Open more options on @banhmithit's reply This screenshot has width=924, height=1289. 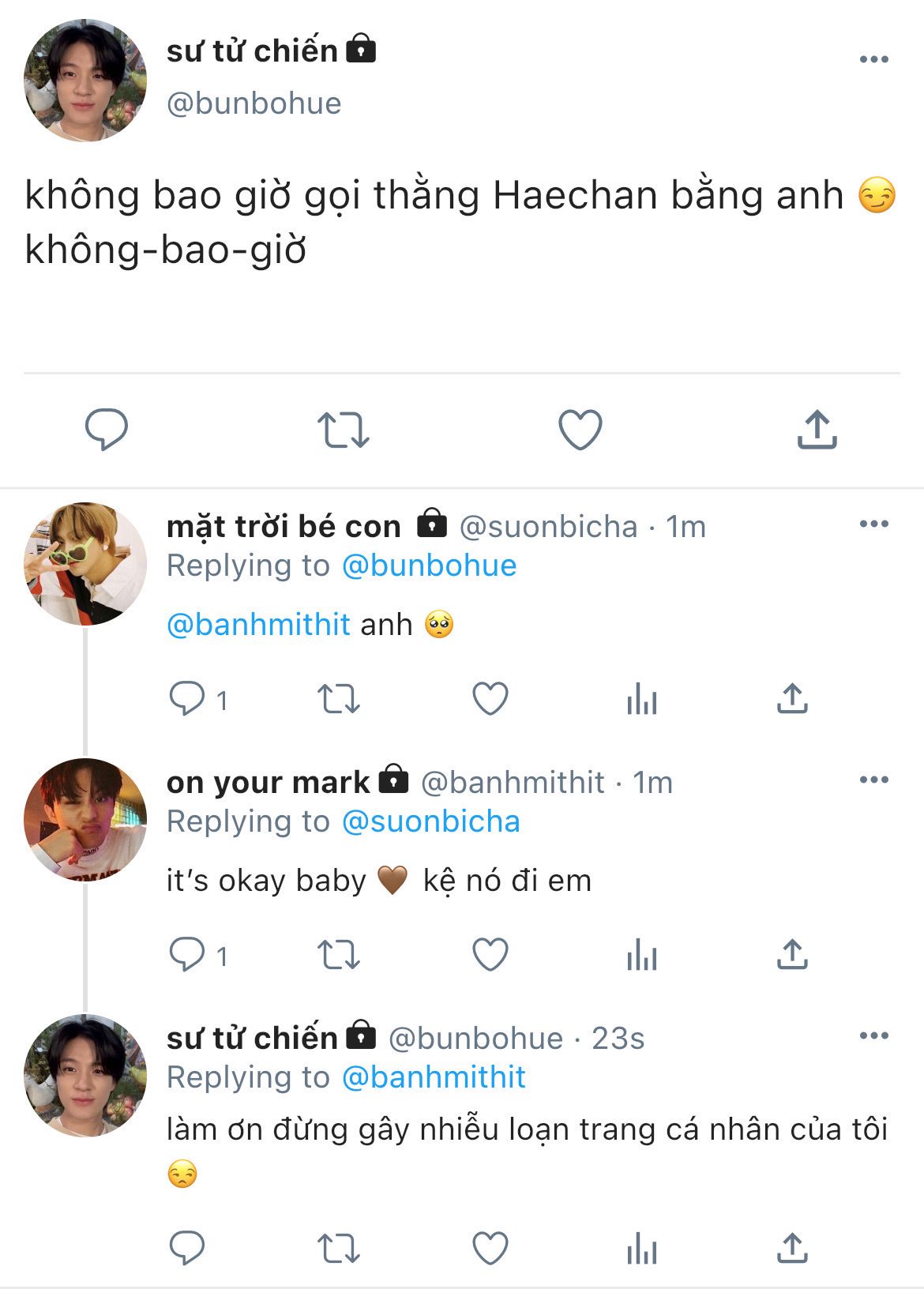(x=873, y=780)
